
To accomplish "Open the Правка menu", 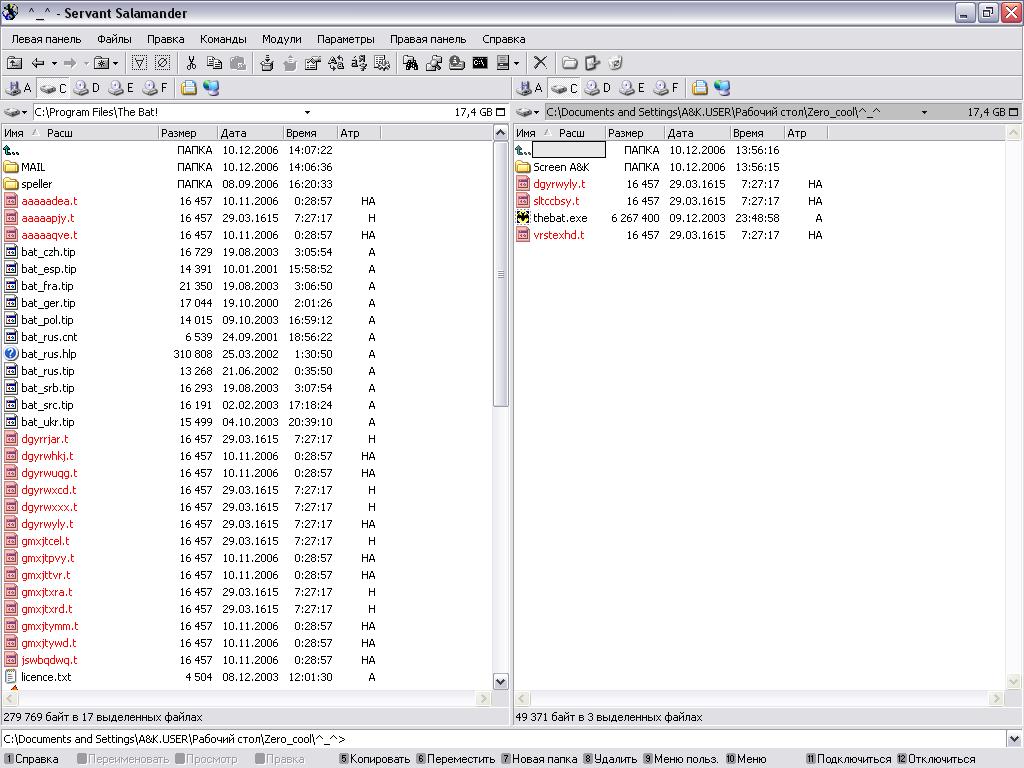I will tap(165, 39).
